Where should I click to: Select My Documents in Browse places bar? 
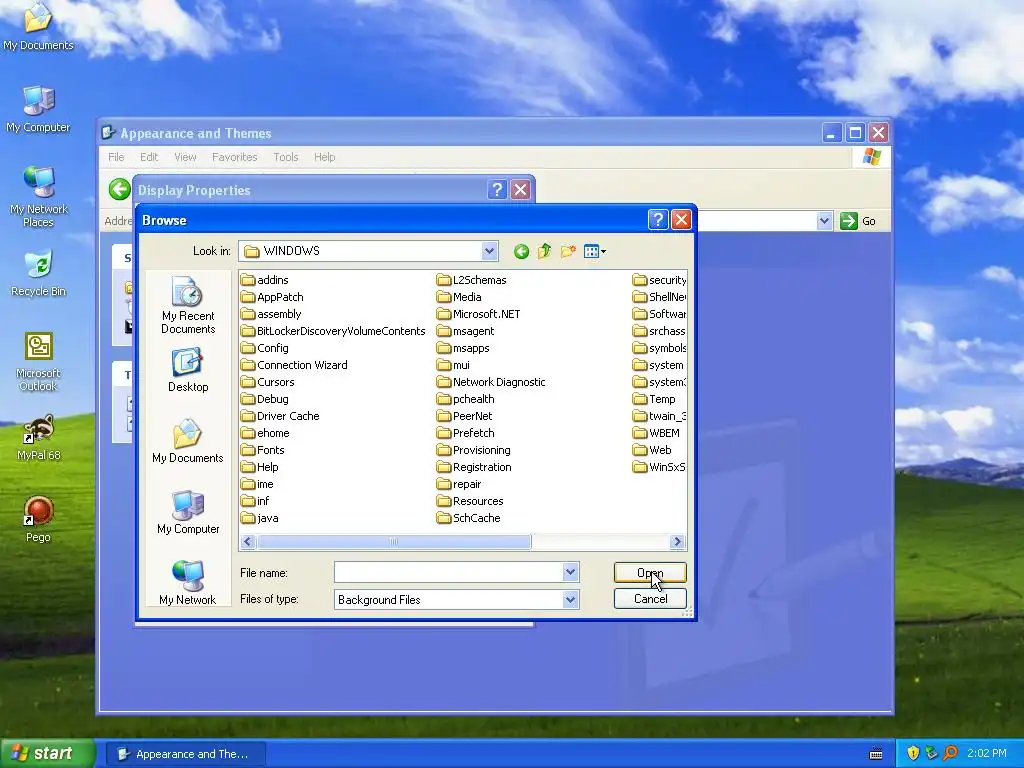[x=188, y=441]
